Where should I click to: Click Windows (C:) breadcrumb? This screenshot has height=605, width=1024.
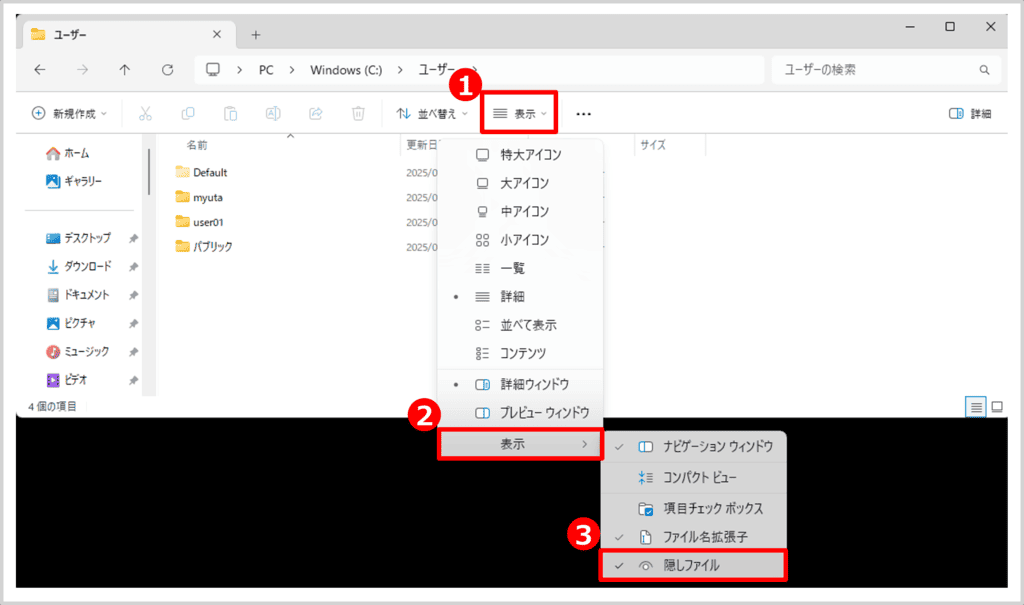(346, 70)
